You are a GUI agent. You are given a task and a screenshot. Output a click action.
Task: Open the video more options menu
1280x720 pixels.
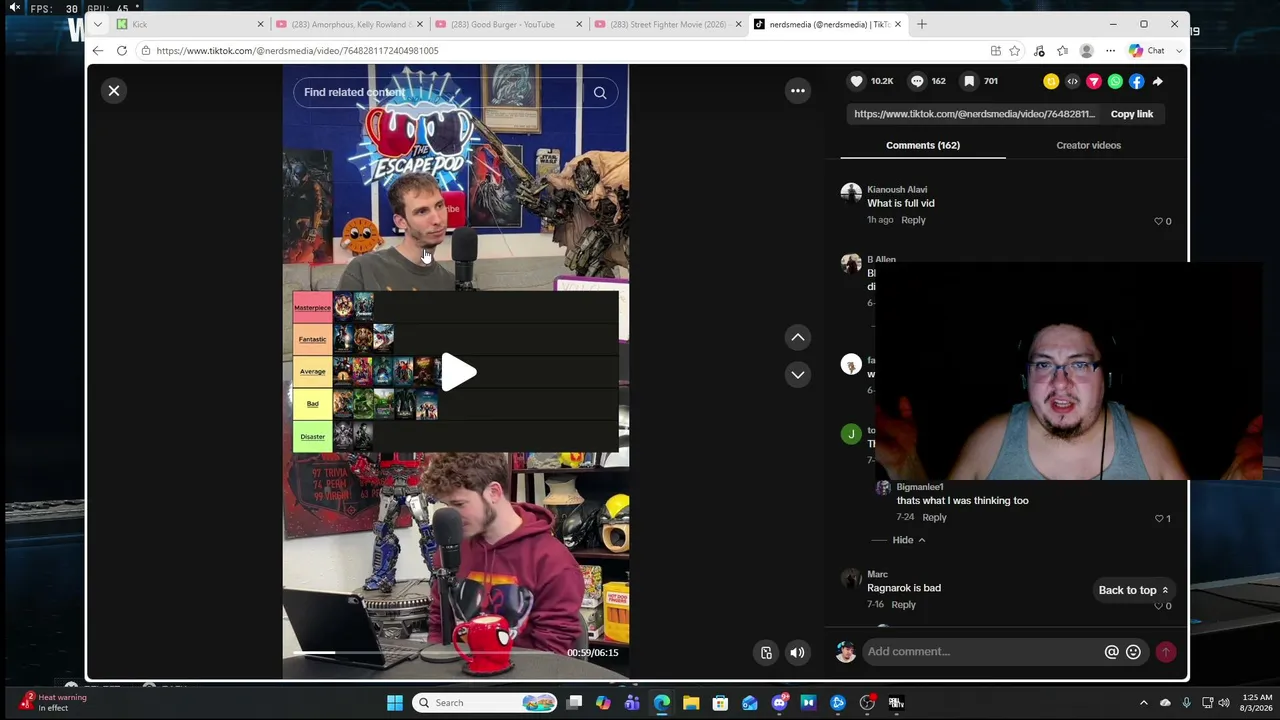[798, 91]
